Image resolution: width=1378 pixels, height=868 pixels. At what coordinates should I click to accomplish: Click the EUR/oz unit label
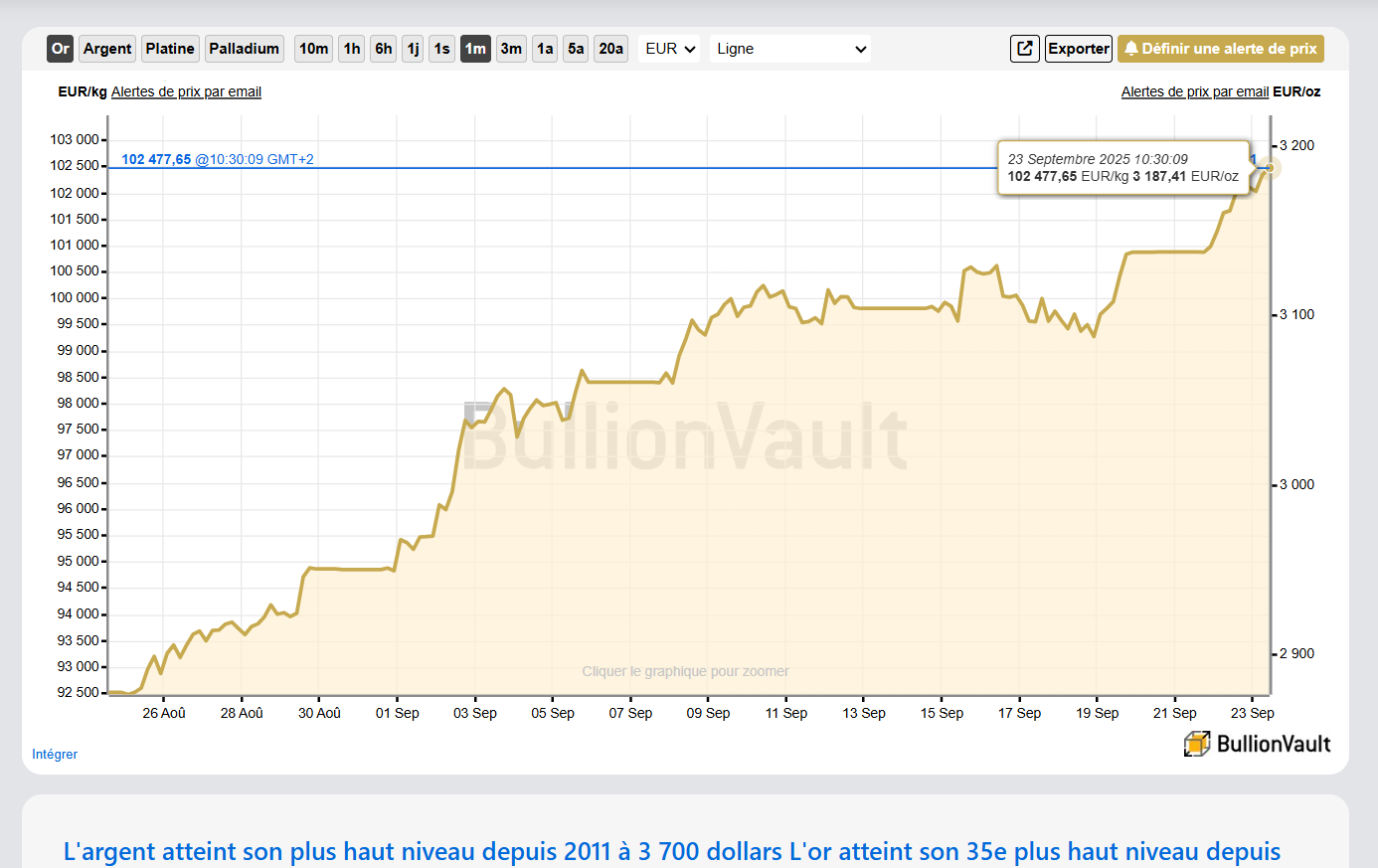[1296, 91]
